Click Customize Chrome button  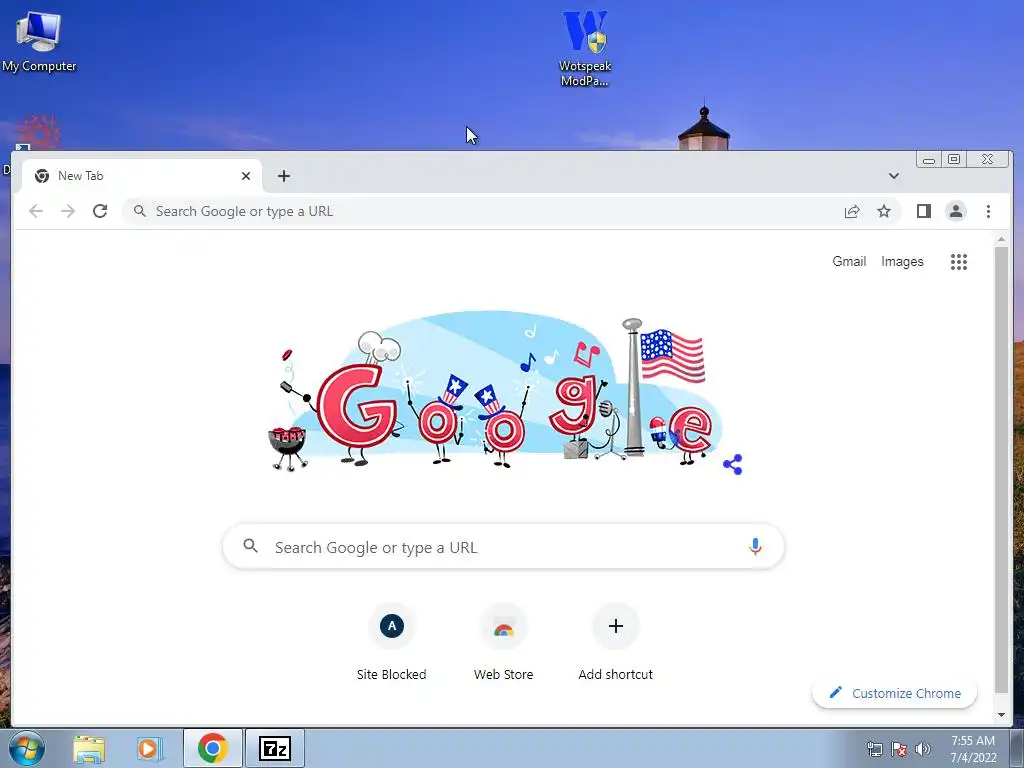(895, 693)
